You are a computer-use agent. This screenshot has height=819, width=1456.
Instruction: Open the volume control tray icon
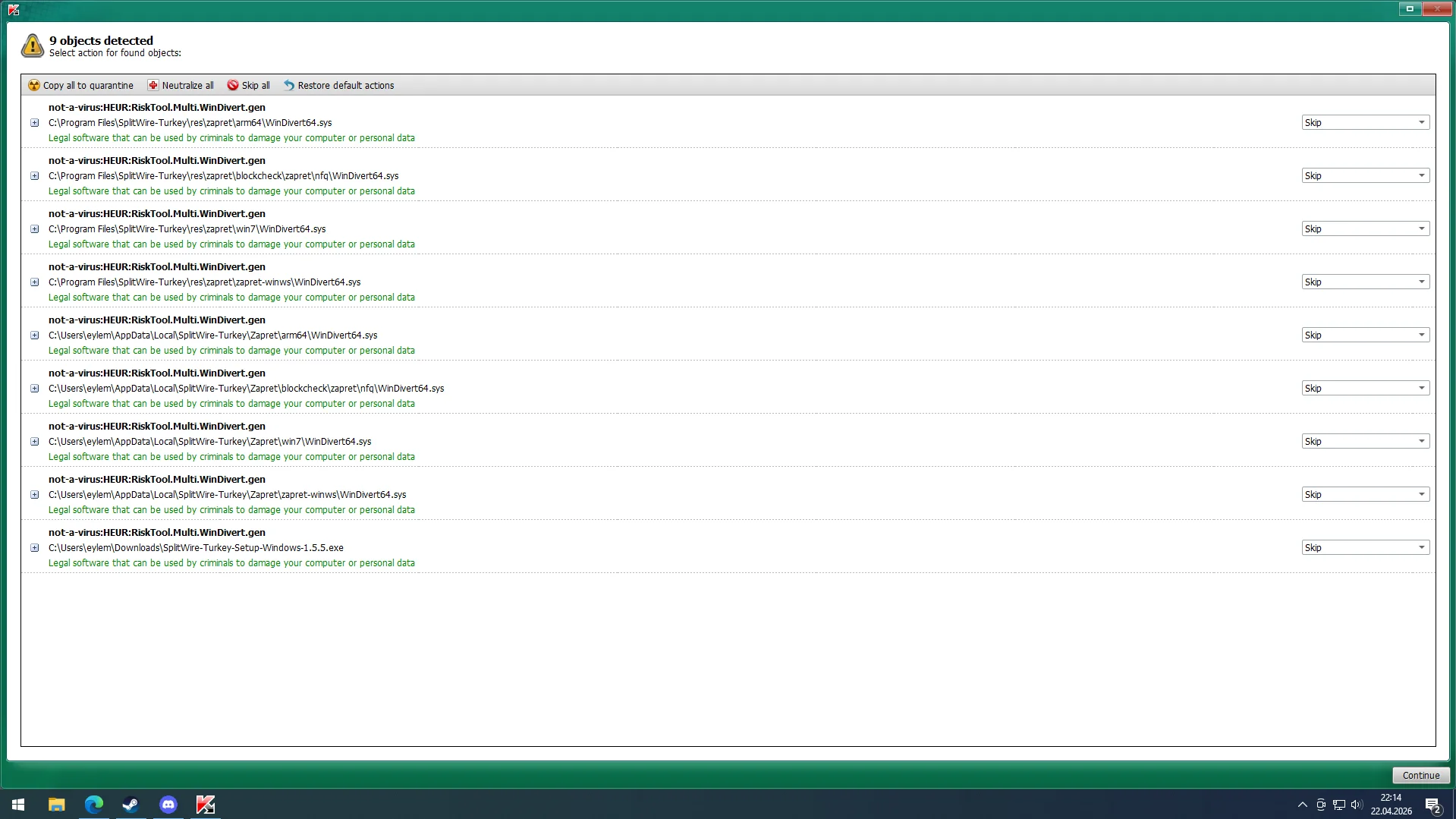pyautogui.click(x=1357, y=805)
